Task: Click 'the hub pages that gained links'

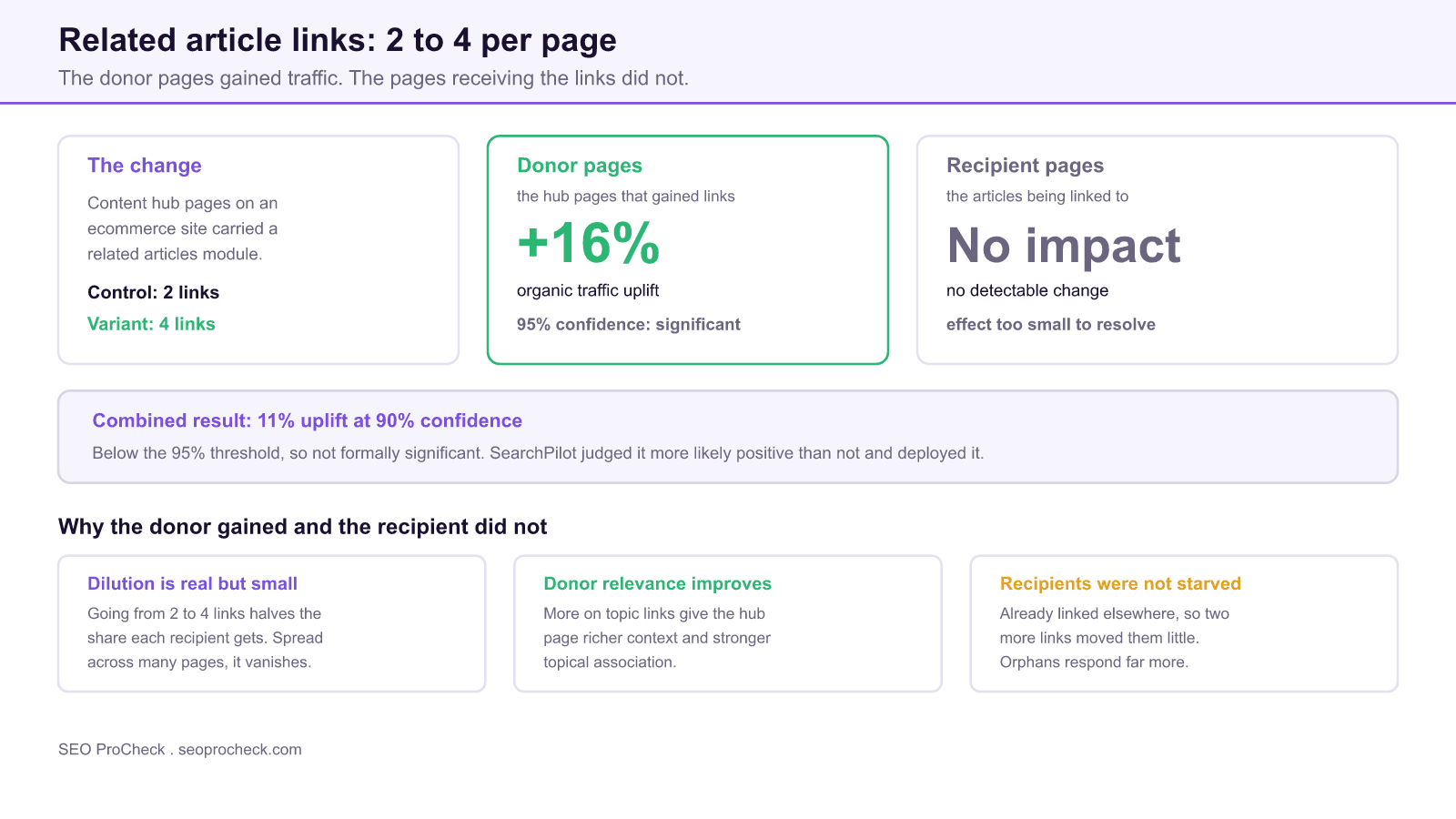Action: click(626, 197)
